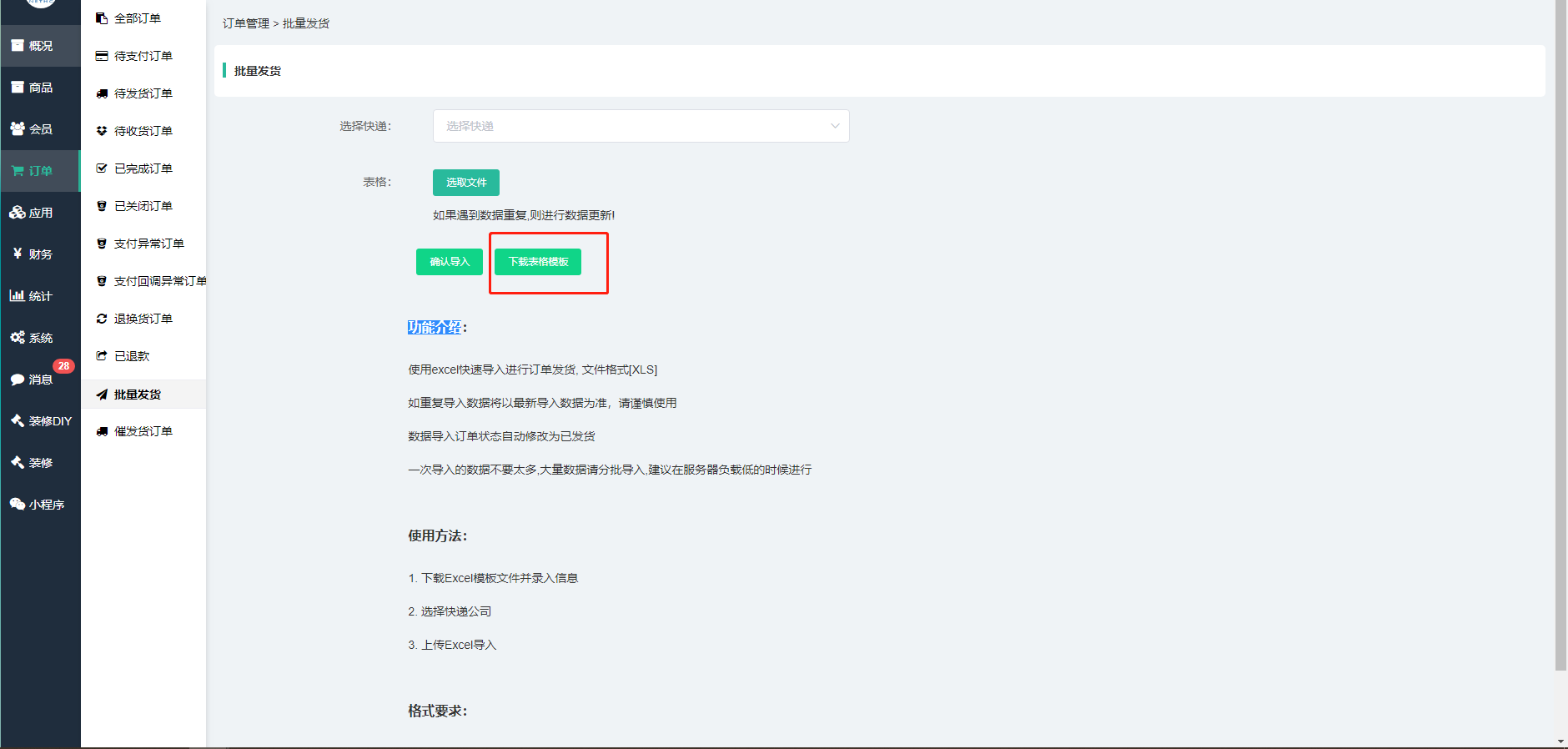Click the text '2. 选择快递公司'
1568x749 pixels.
[450, 611]
